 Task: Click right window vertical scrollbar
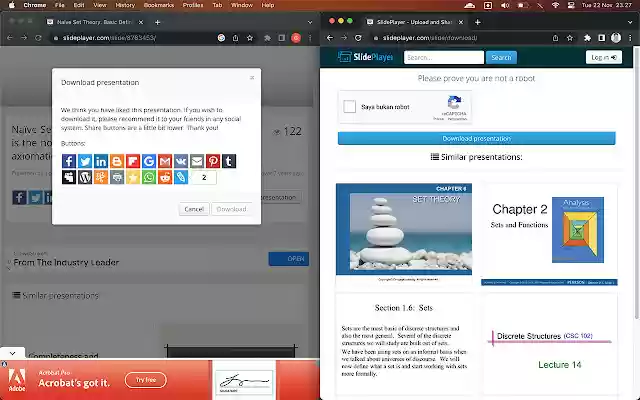pyautogui.click(x=637, y=184)
